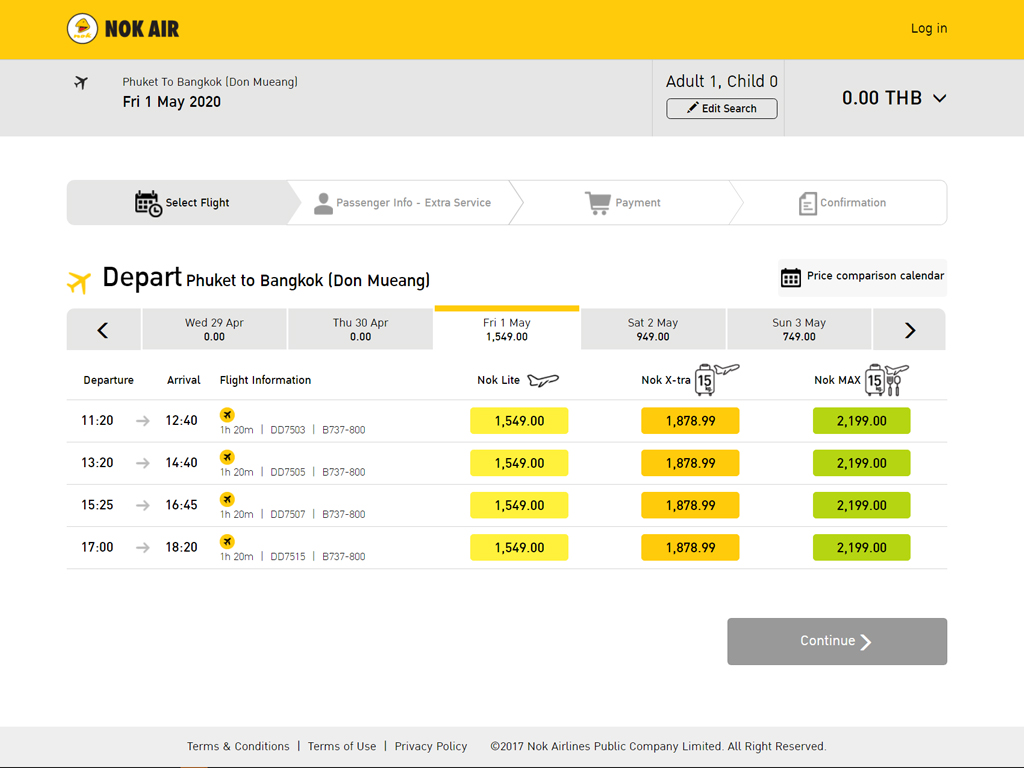Choose Nok X-tra 1,878.99 for the 11:20 flight
Image resolution: width=1024 pixels, height=768 pixels.
click(x=690, y=421)
